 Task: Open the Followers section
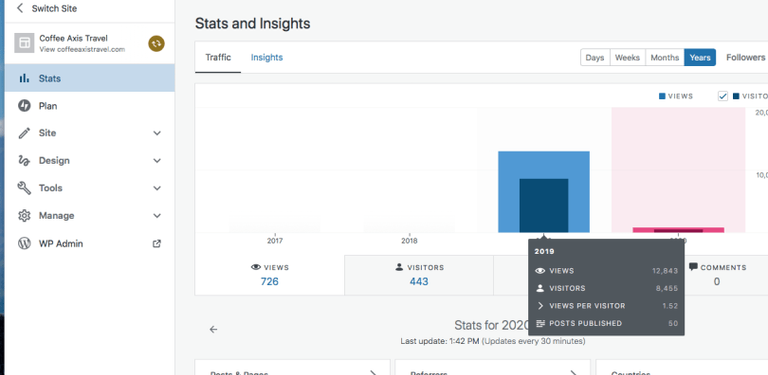(745, 57)
